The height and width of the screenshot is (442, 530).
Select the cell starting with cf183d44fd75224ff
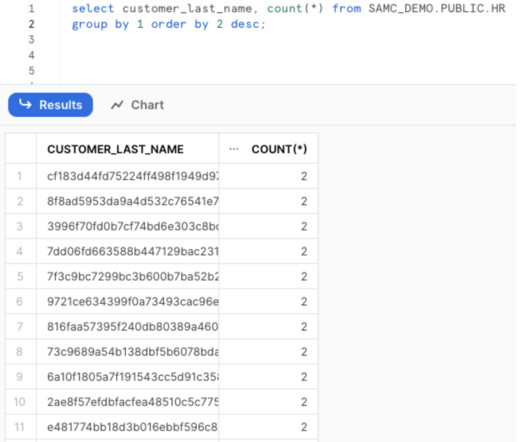tap(127, 176)
